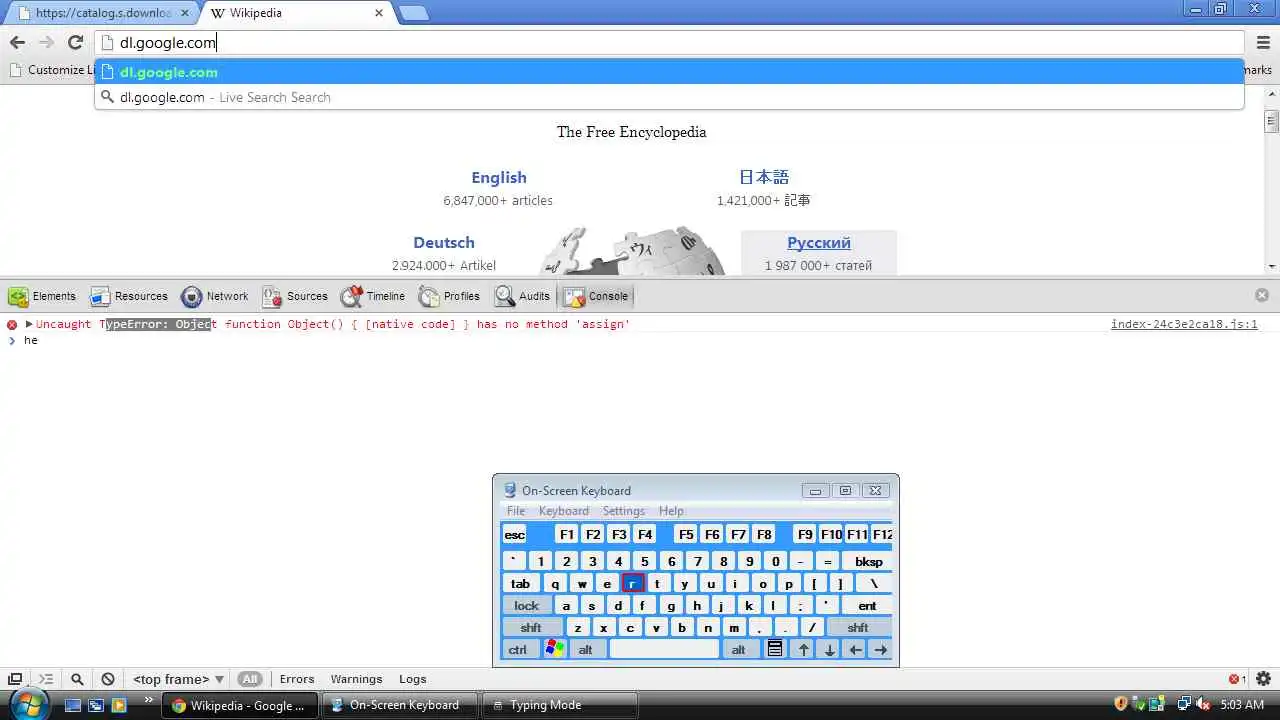1280x720 pixels.
Task: Open the Chrome main menu
Action: coord(1264,42)
